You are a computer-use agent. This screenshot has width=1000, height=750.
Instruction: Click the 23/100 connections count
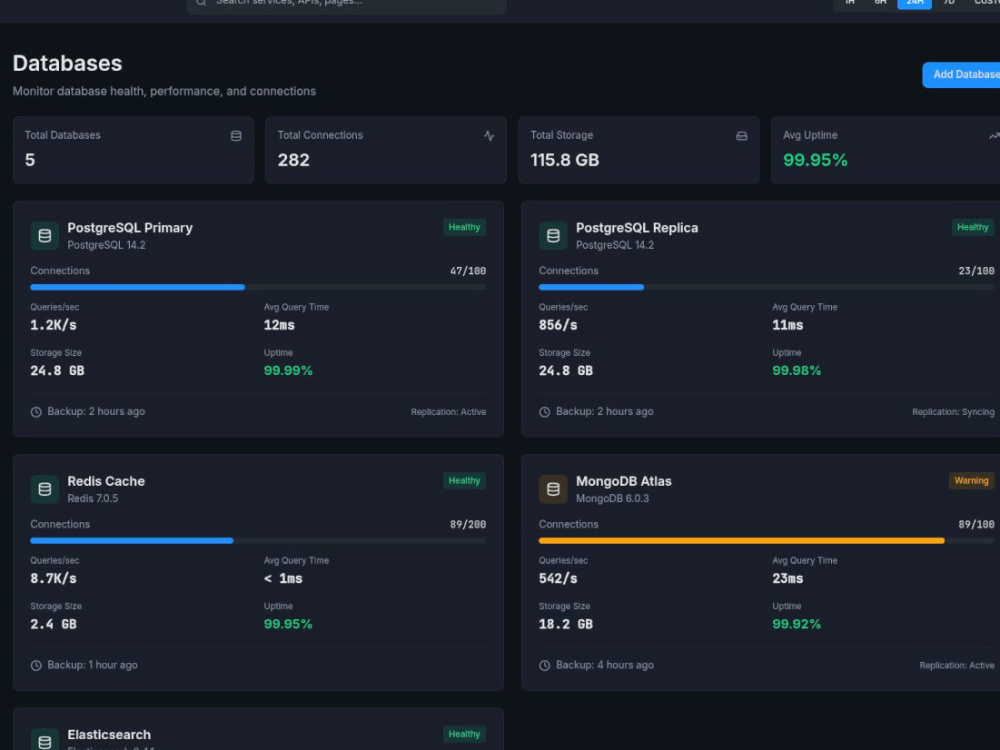[976, 271]
